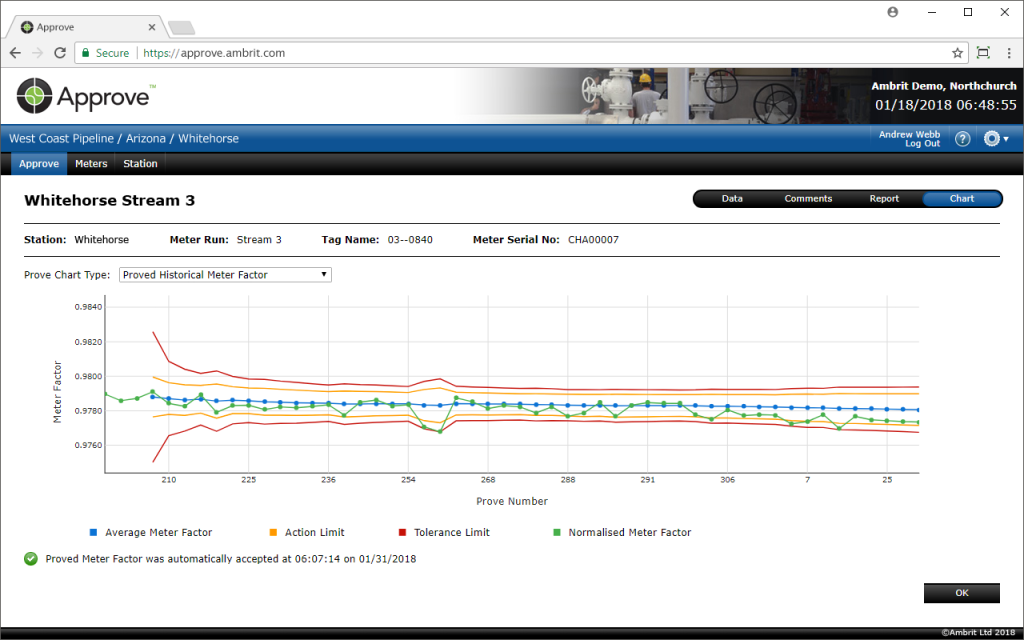
Task: Open the Chrome three-dot menu
Action: pyautogui.click(x=1011, y=53)
